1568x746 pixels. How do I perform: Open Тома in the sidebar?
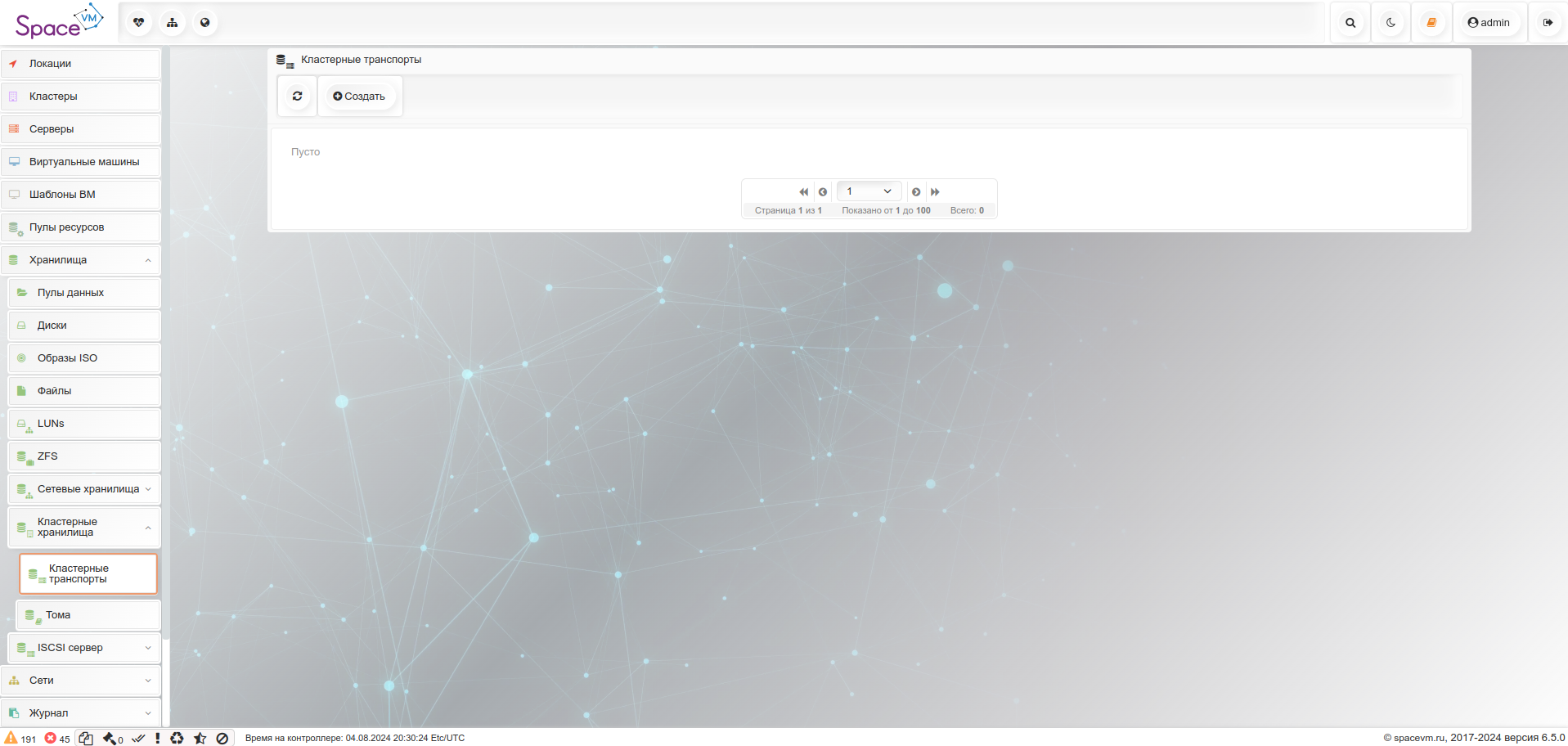pos(88,615)
